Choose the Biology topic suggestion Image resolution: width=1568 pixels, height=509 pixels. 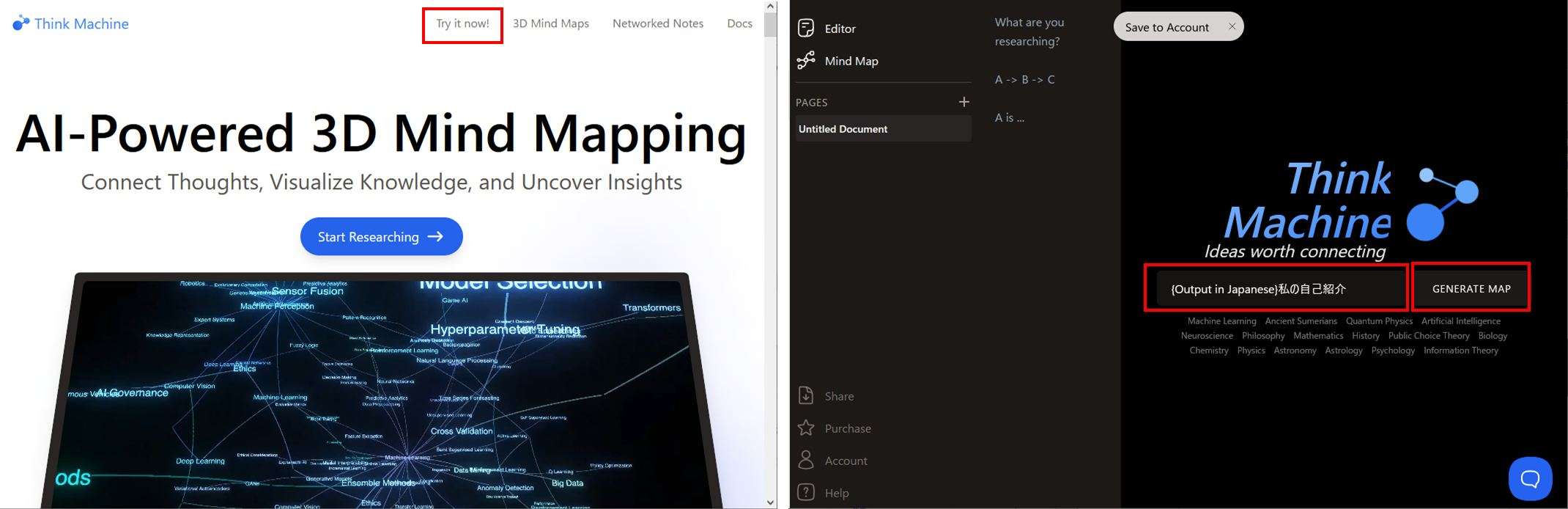pos(1493,336)
